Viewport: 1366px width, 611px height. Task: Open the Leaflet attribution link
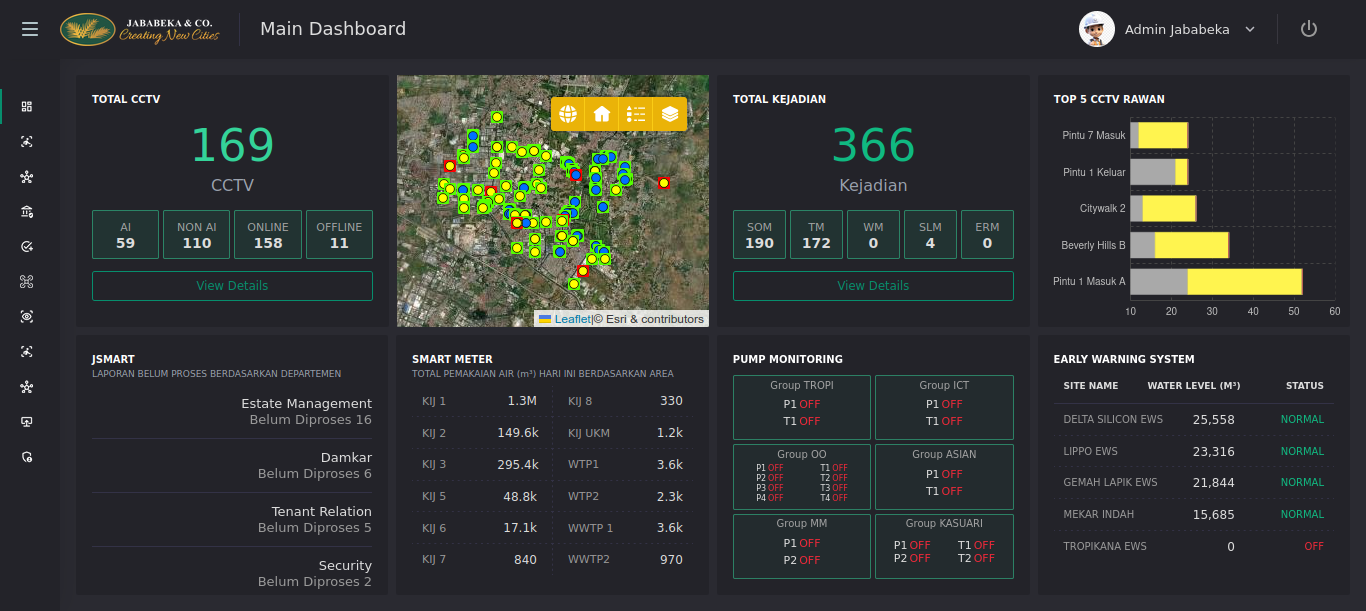click(x=572, y=319)
